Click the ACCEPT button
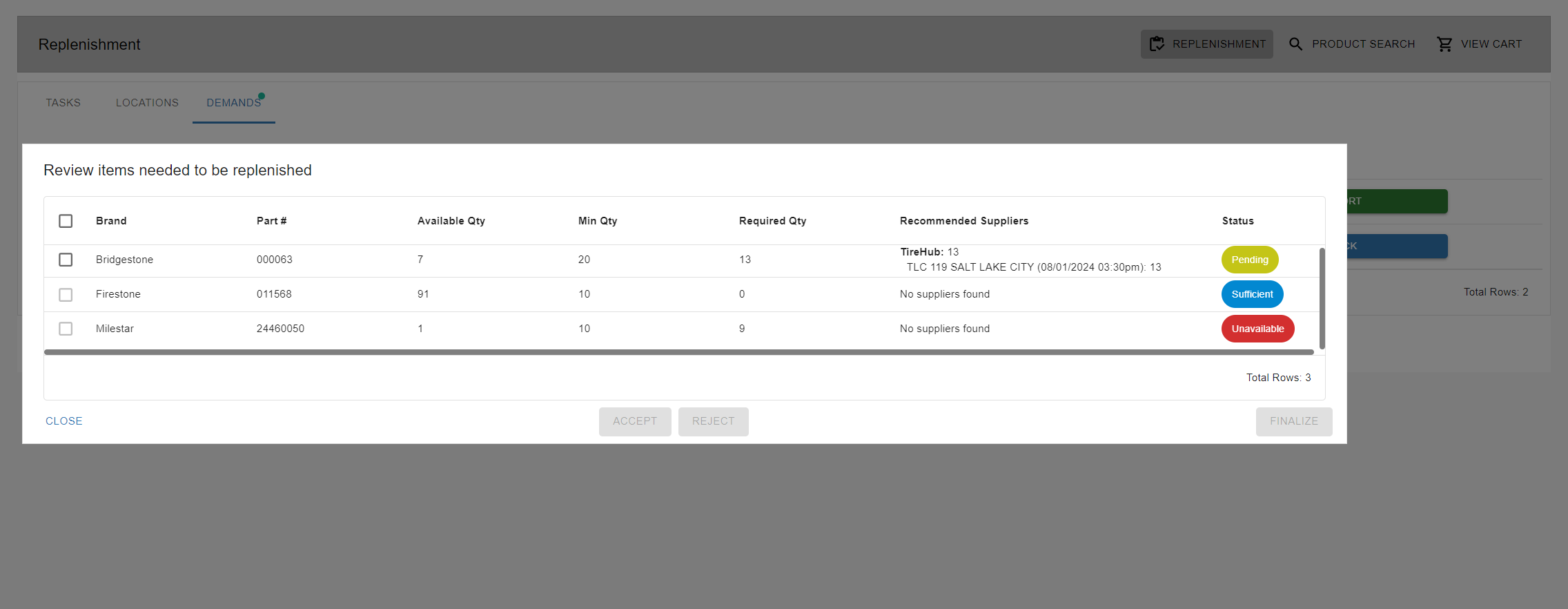Image resolution: width=1568 pixels, height=609 pixels. [x=635, y=421]
